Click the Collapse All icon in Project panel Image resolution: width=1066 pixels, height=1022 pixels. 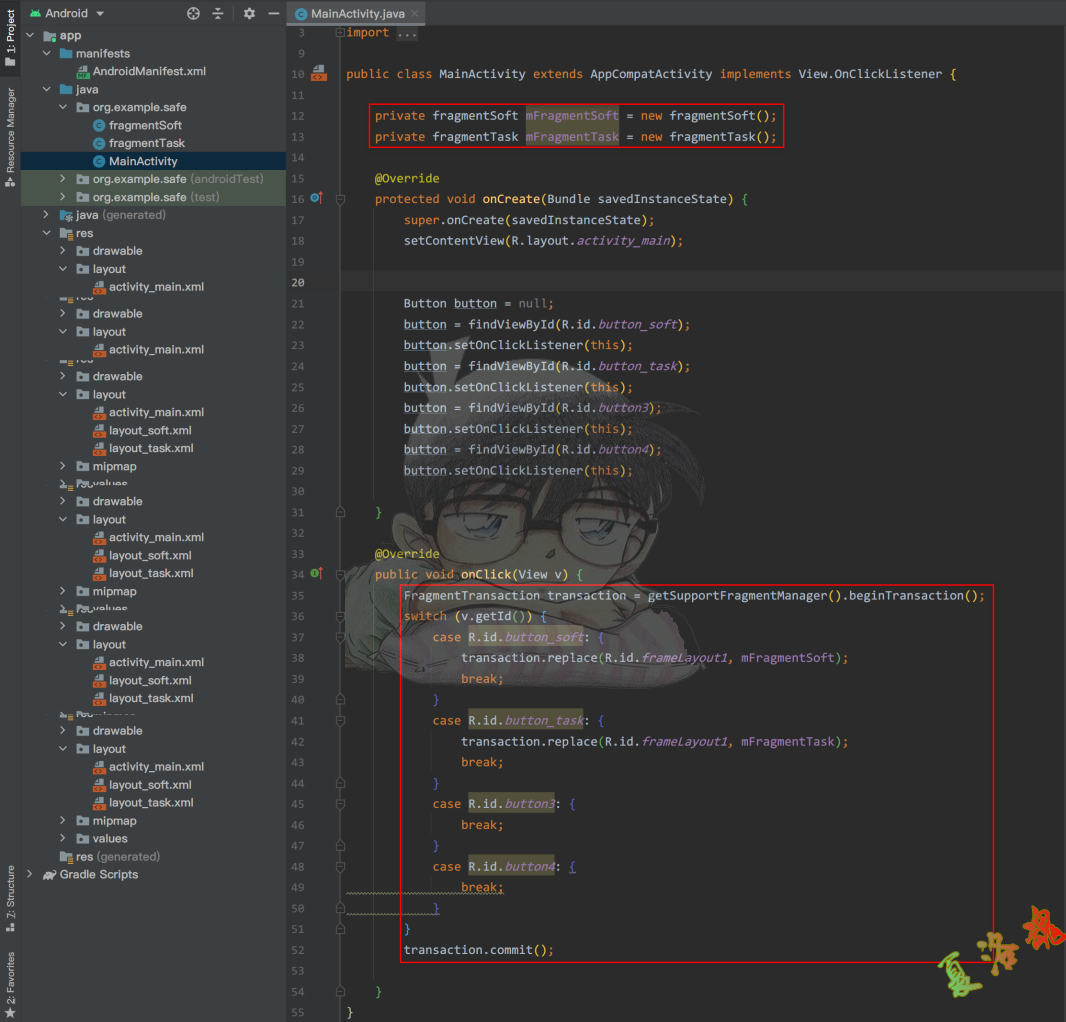click(x=219, y=13)
